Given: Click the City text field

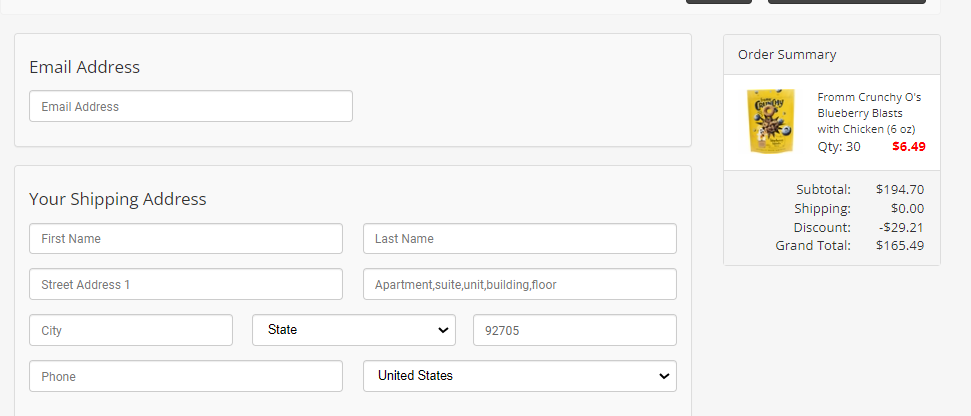Looking at the screenshot, I should click(131, 330).
